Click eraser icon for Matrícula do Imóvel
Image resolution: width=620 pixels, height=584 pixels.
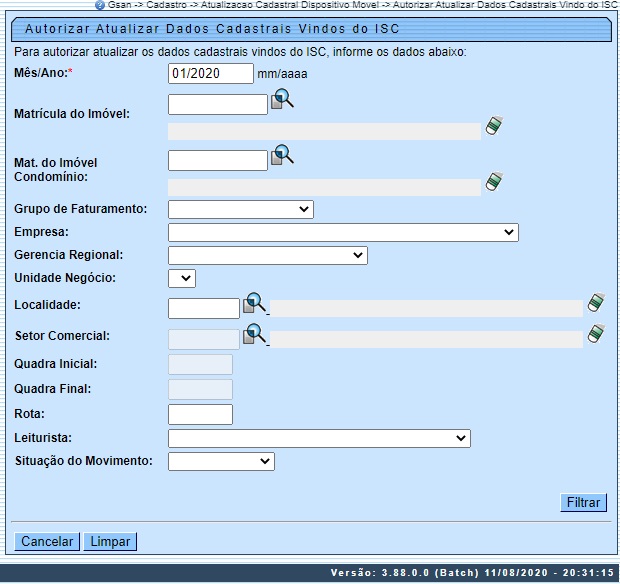(x=493, y=125)
